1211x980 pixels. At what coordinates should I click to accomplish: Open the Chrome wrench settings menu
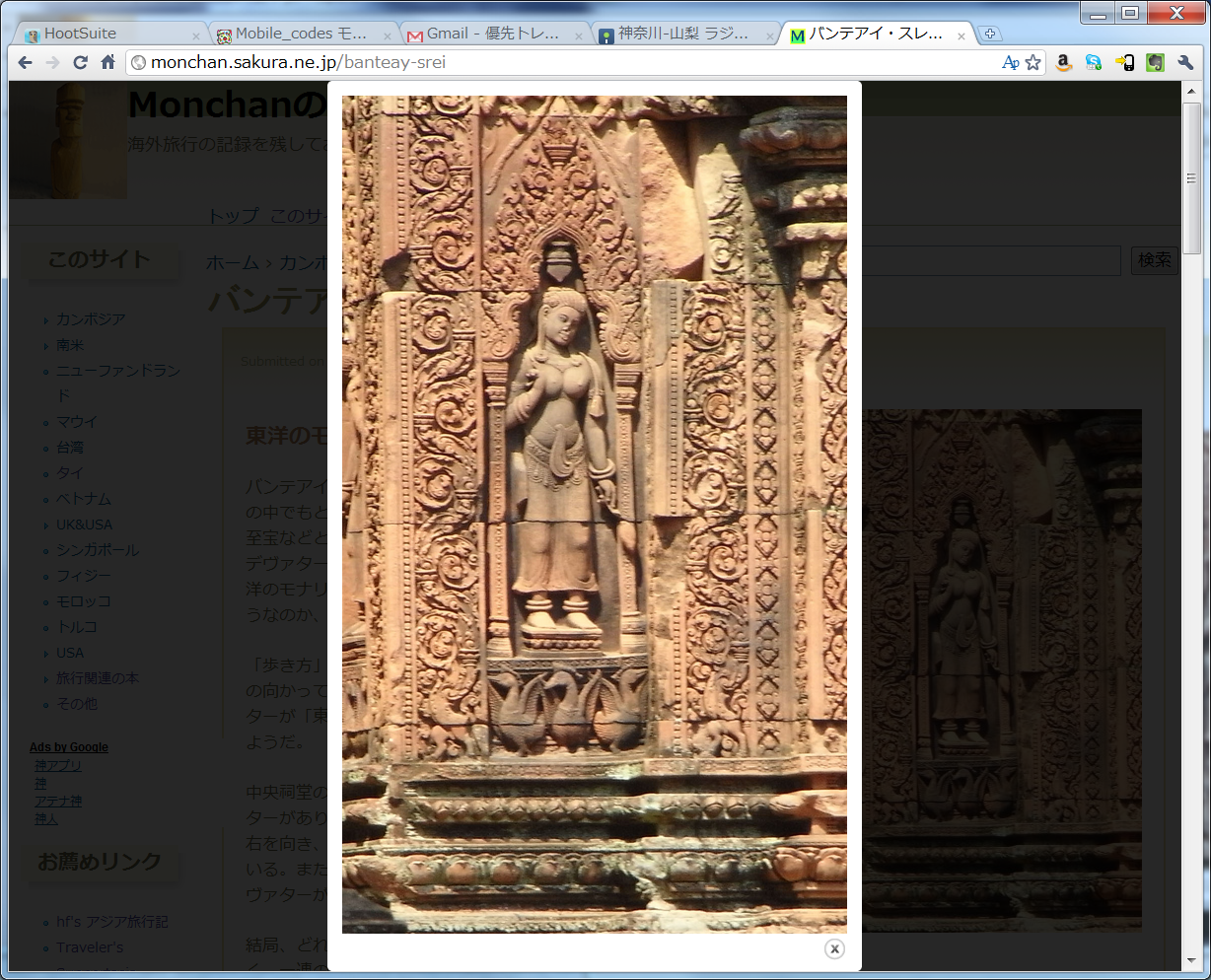1185,62
